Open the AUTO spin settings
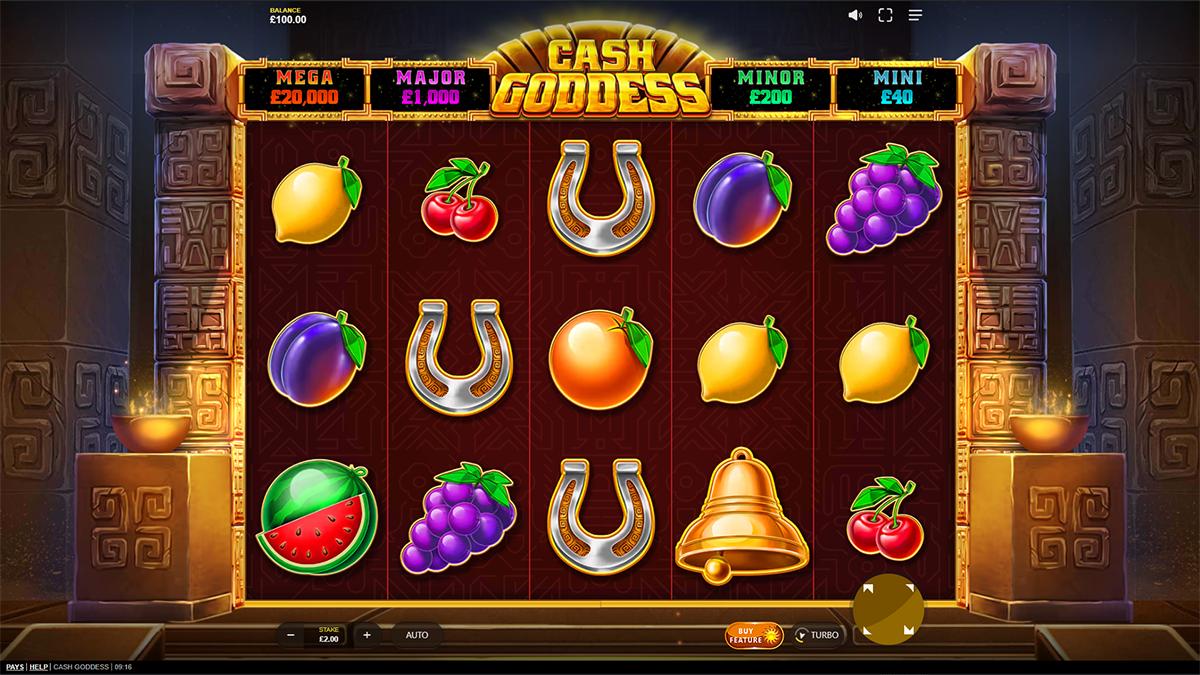 click(417, 634)
